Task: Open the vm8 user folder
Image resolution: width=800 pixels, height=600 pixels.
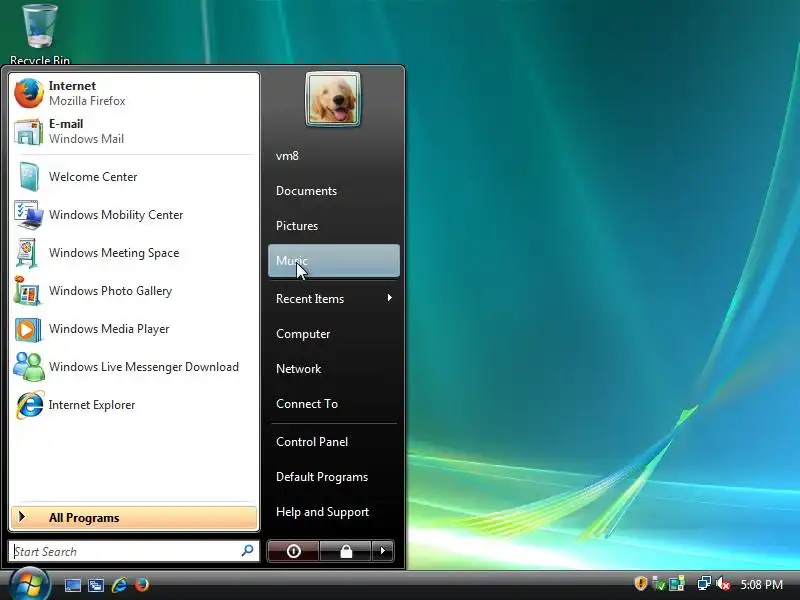Action: (334, 156)
